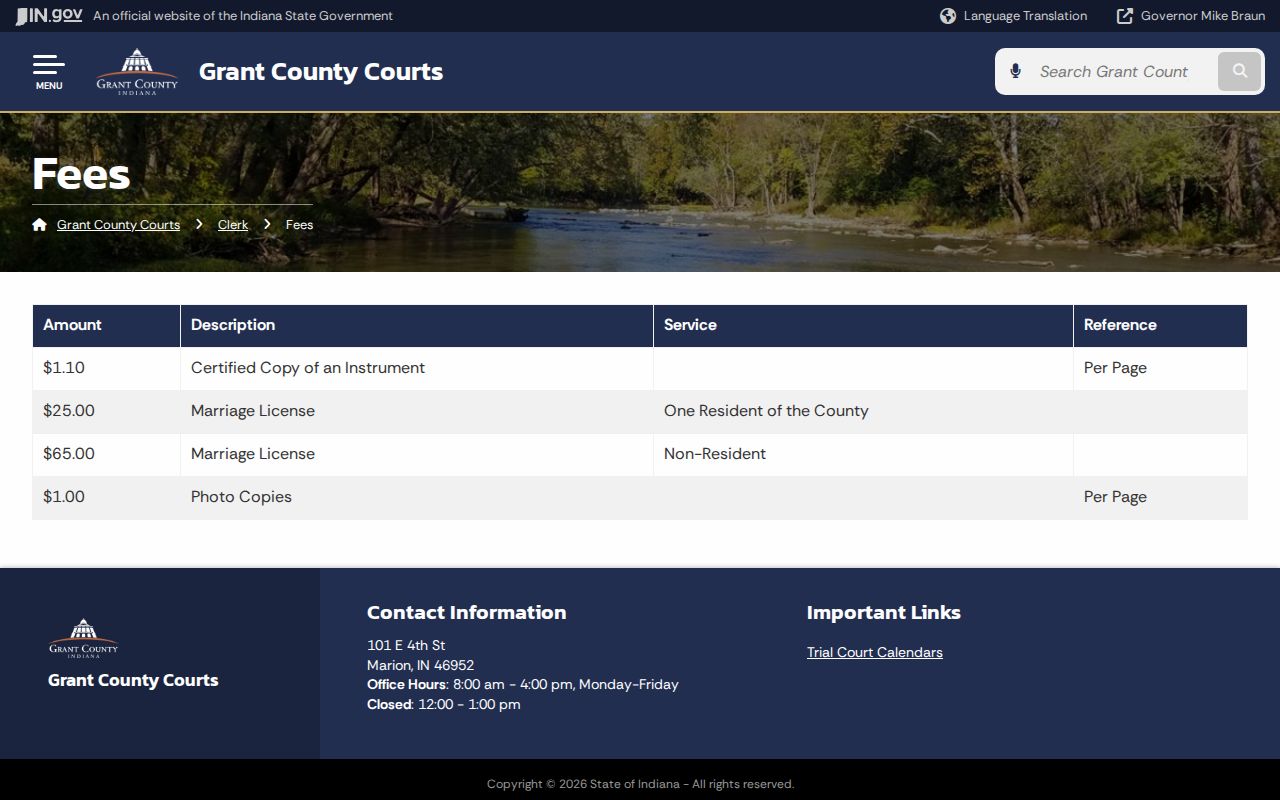The image size is (1280, 800).
Task: Click the Contact Information heading
Action: click(466, 612)
